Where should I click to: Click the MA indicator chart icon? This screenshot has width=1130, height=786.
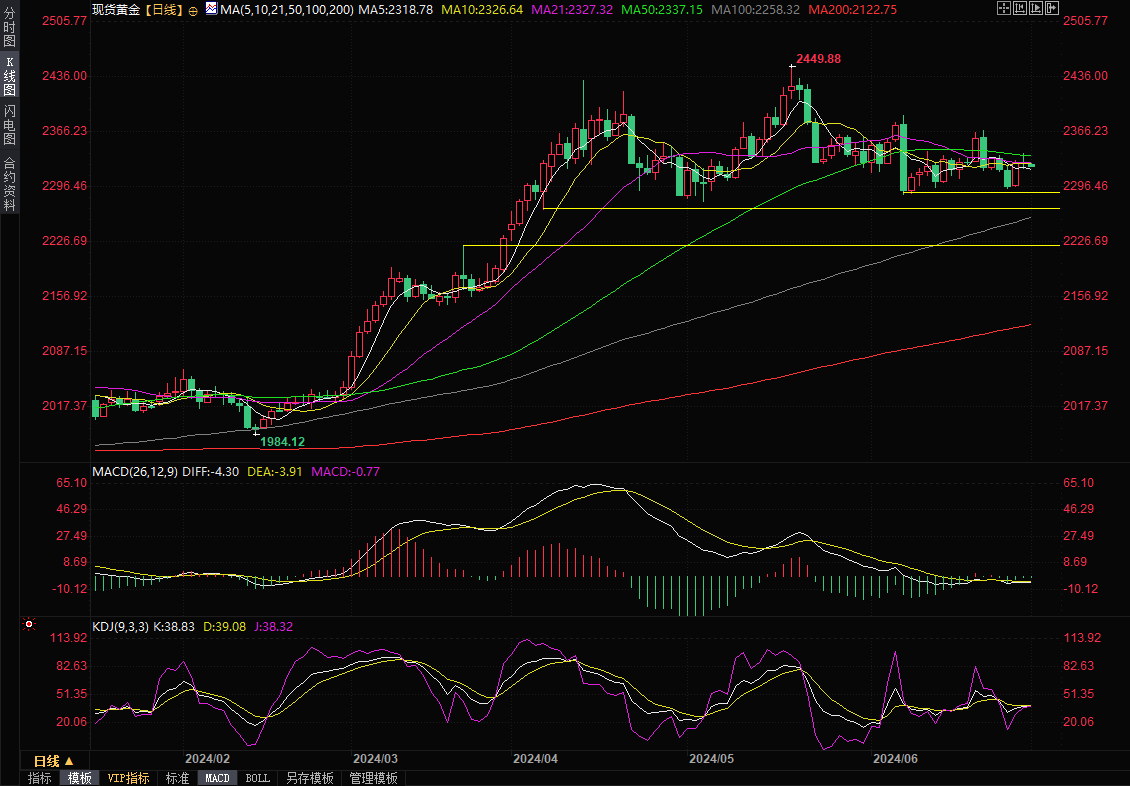tap(211, 9)
